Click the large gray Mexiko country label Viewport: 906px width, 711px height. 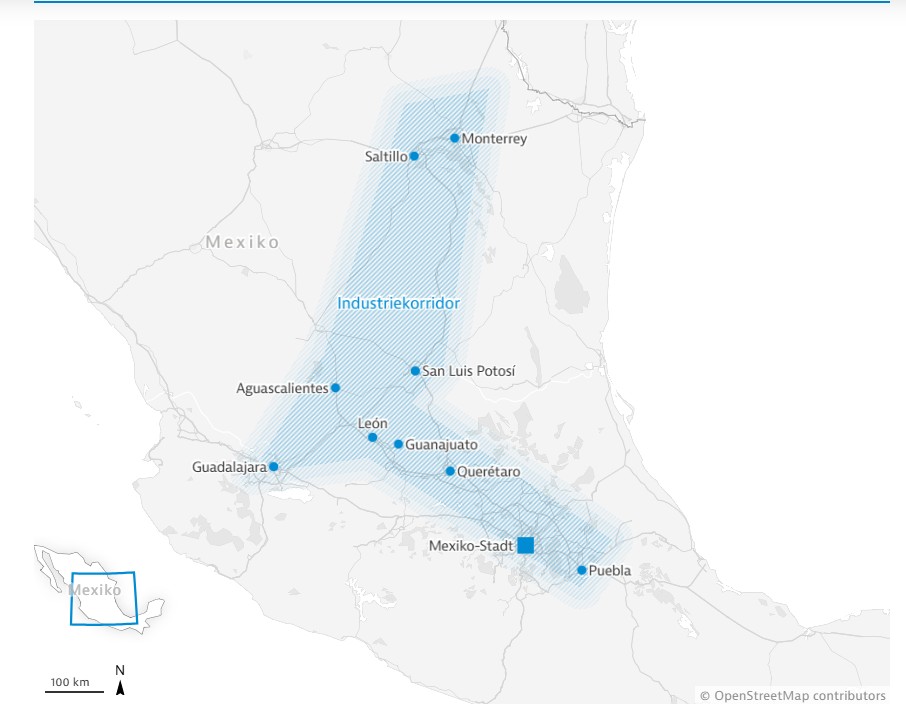242,242
